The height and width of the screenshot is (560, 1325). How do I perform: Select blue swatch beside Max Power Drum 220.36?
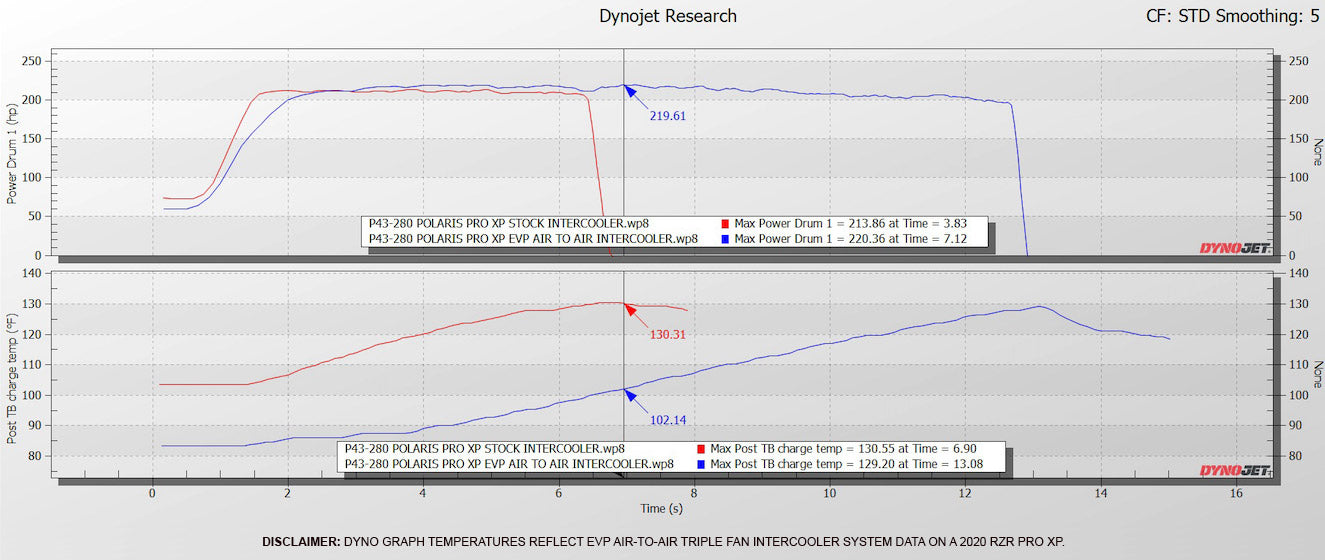(x=725, y=239)
